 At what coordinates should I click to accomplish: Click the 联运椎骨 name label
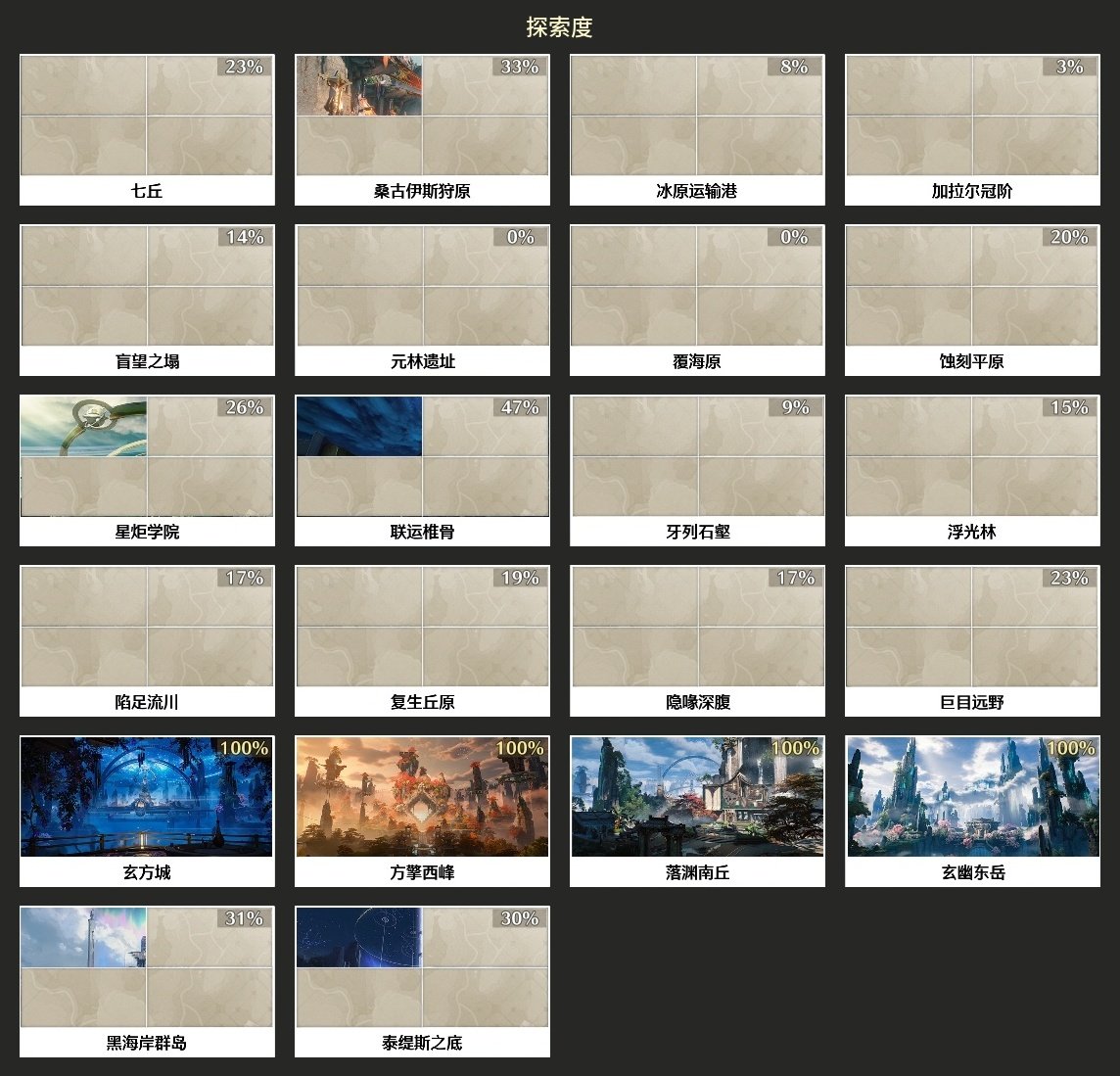pyautogui.click(x=422, y=532)
